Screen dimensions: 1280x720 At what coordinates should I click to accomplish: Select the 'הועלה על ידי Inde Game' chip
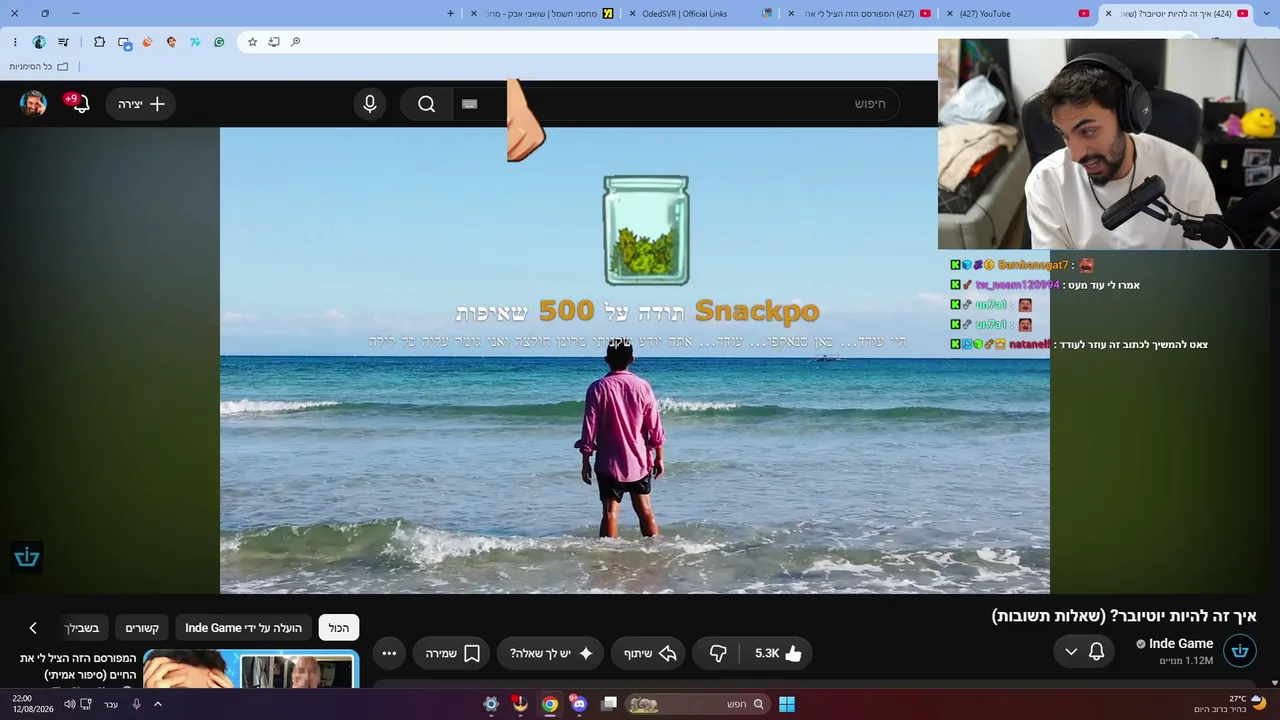(243, 628)
